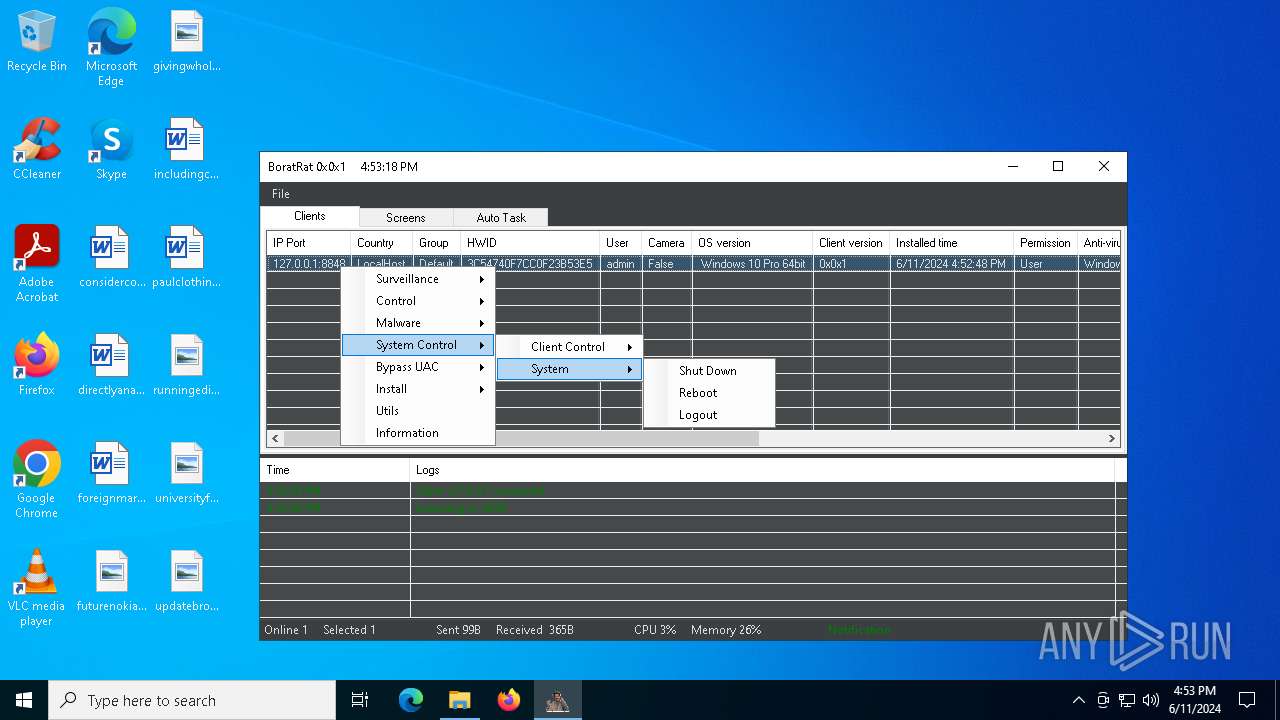This screenshot has width=1280, height=720.
Task: Open the Google Chrome desktop shortcut
Action: [x=37, y=480]
